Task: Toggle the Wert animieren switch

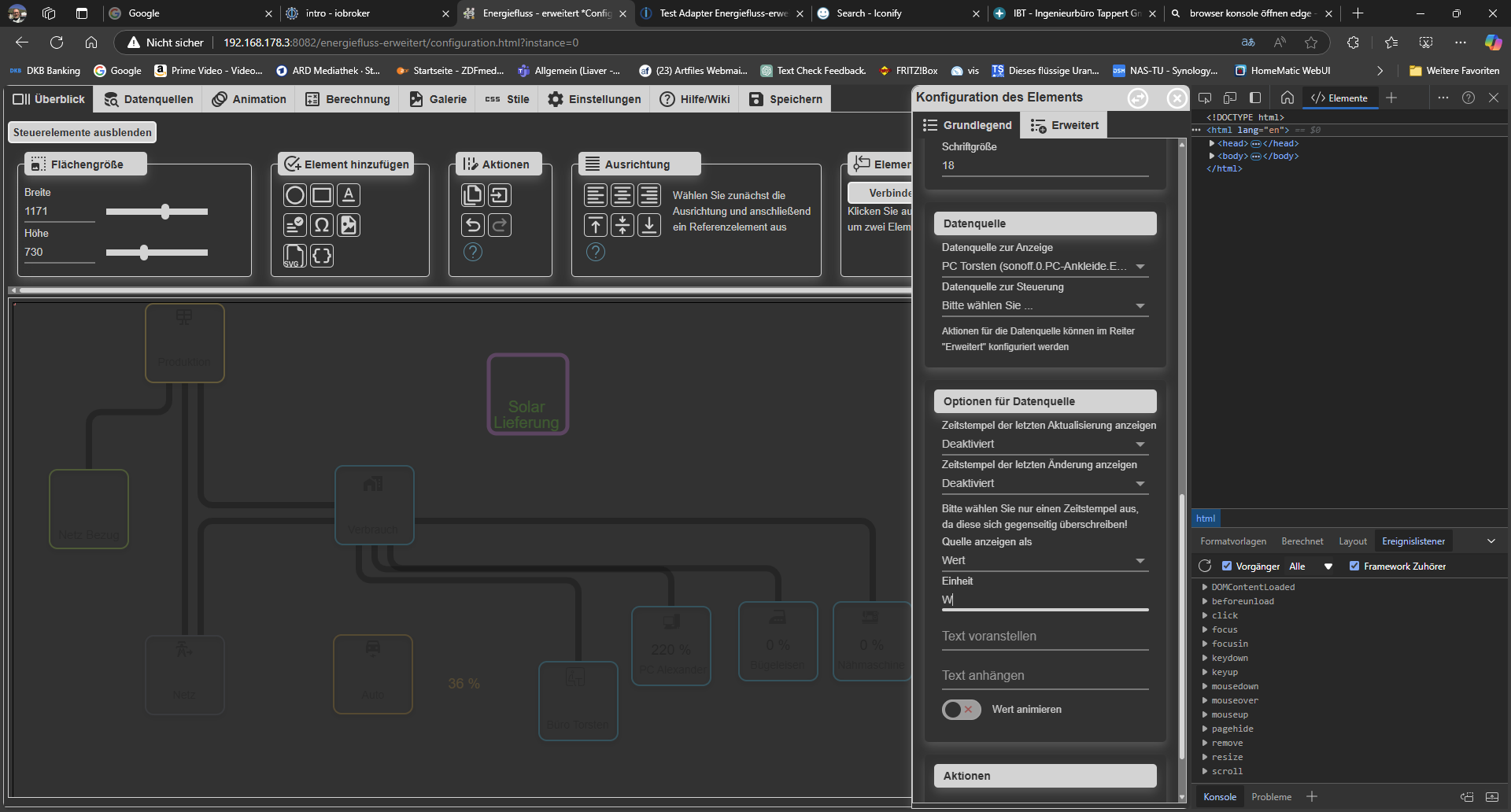Action: (961, 710)
